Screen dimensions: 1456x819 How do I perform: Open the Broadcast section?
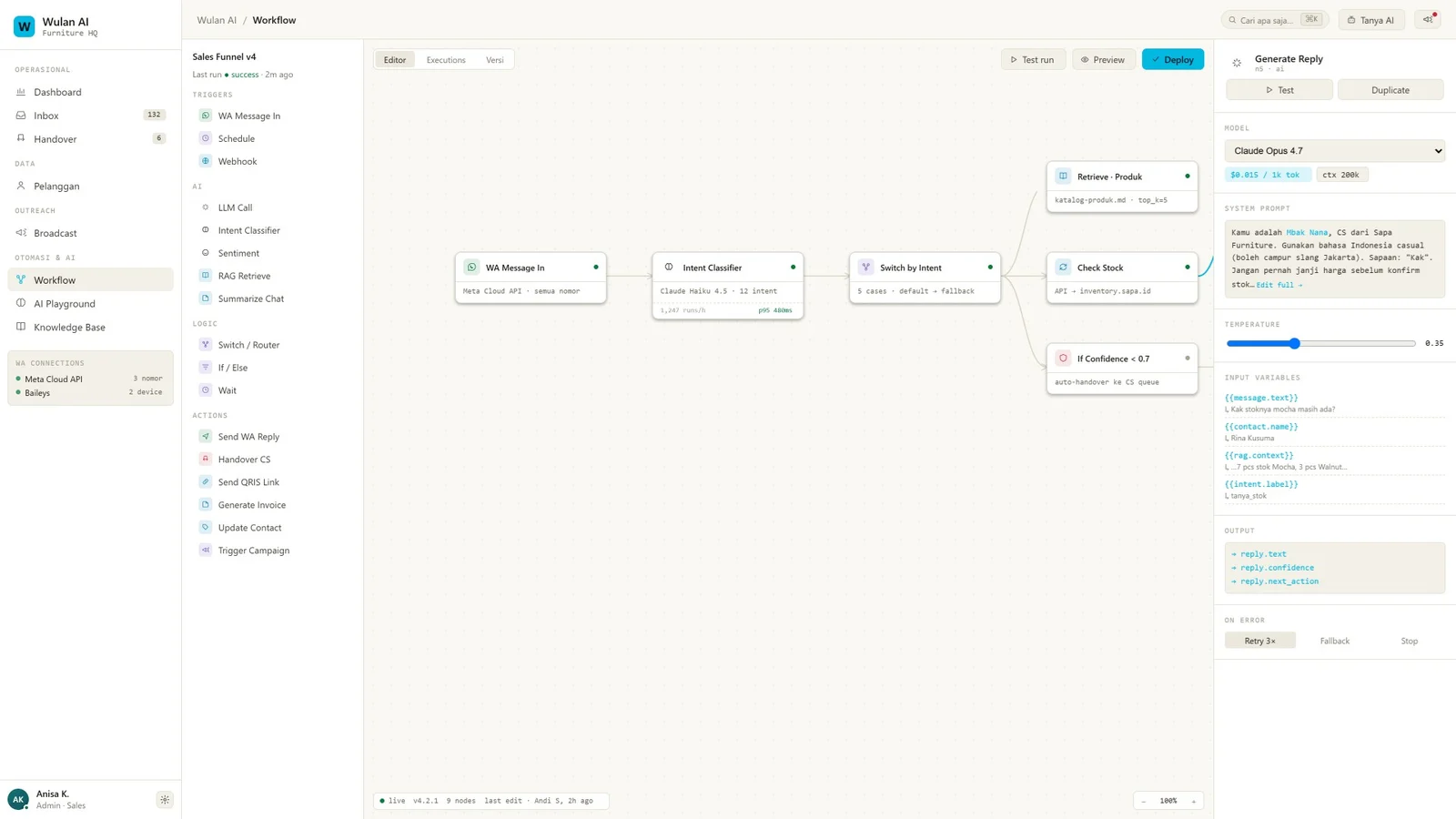(x=56, y=233)
